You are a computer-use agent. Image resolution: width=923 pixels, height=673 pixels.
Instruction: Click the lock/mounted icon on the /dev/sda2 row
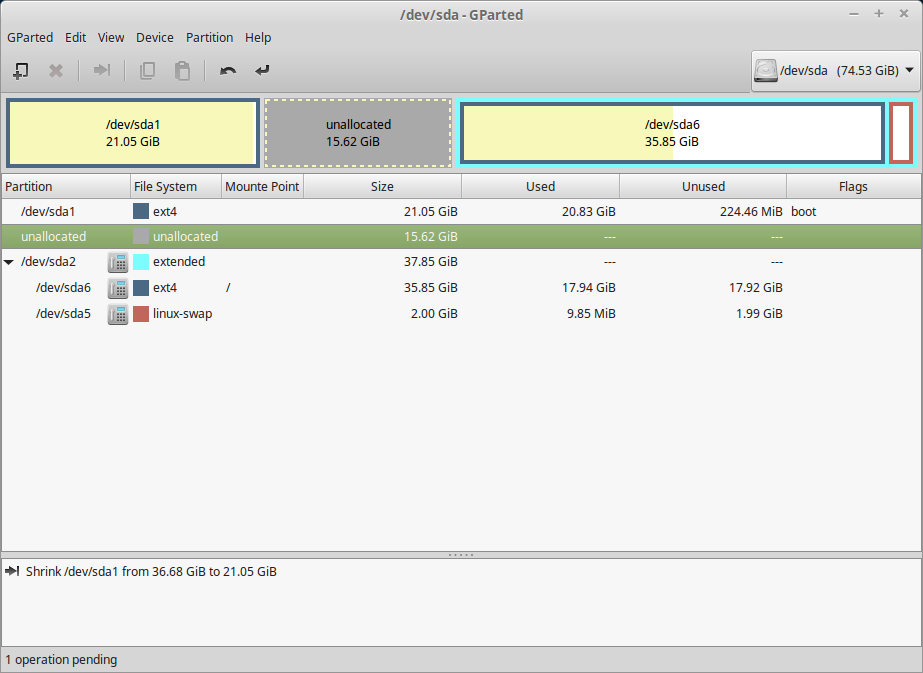click(118, 262)
